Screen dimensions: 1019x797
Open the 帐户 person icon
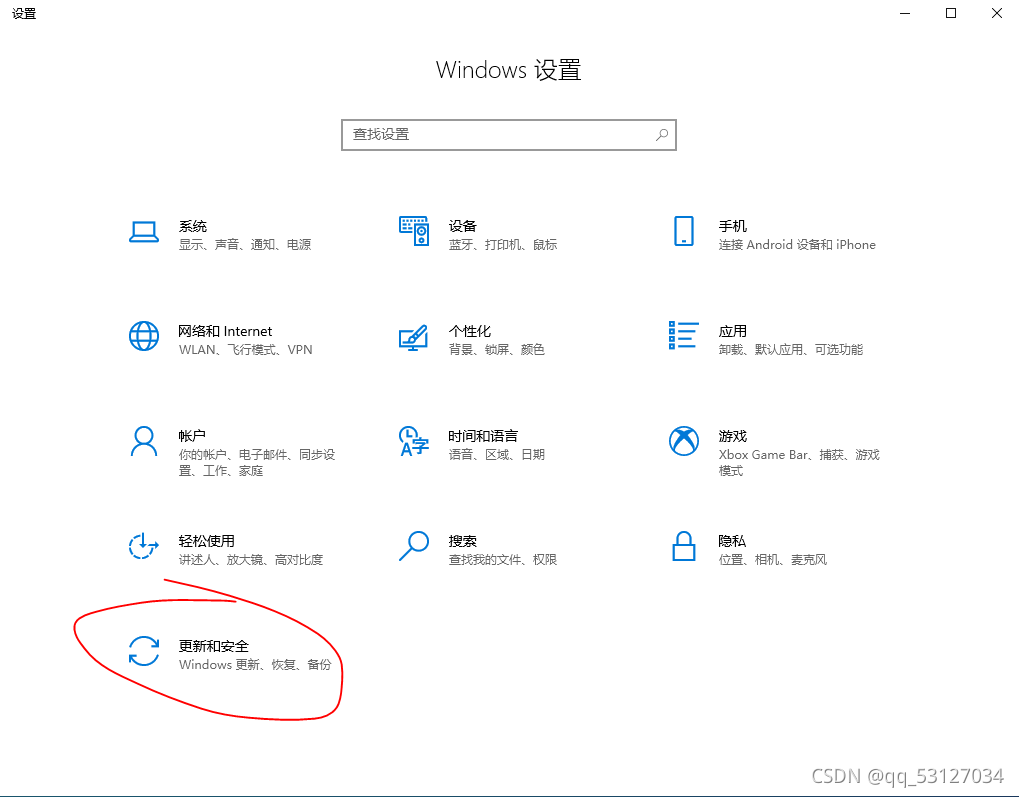pos(144,441)
